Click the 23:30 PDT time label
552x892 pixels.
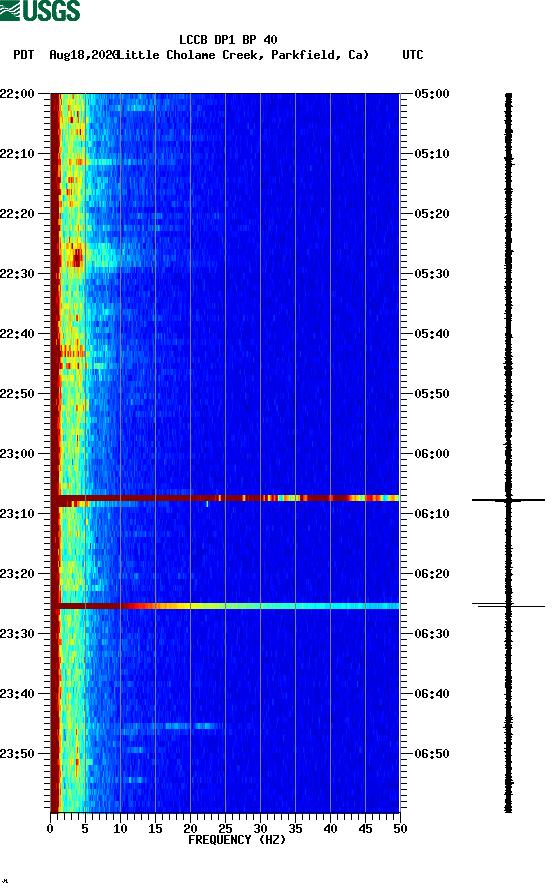point(17,634)
